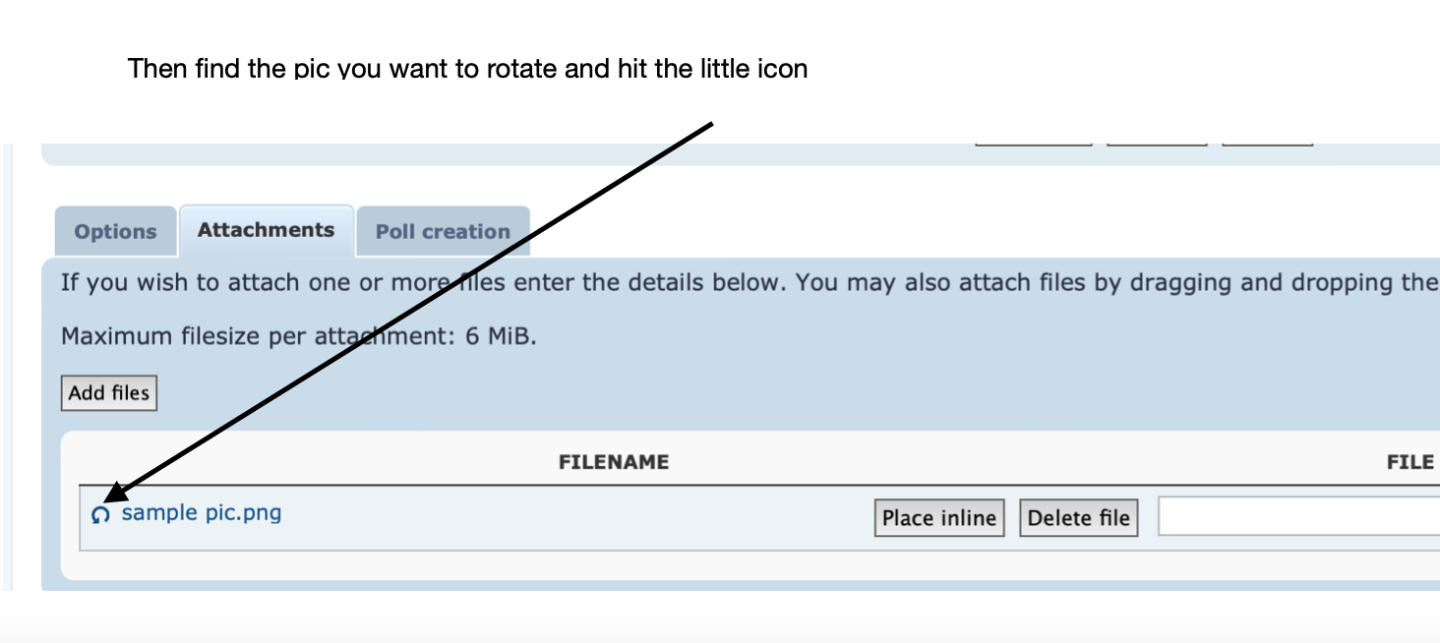The width and height of the screenshot is (1440, 643).
Task: Click the leftmost cut-off button above the tabs
Action: [x=1033, y=143]
